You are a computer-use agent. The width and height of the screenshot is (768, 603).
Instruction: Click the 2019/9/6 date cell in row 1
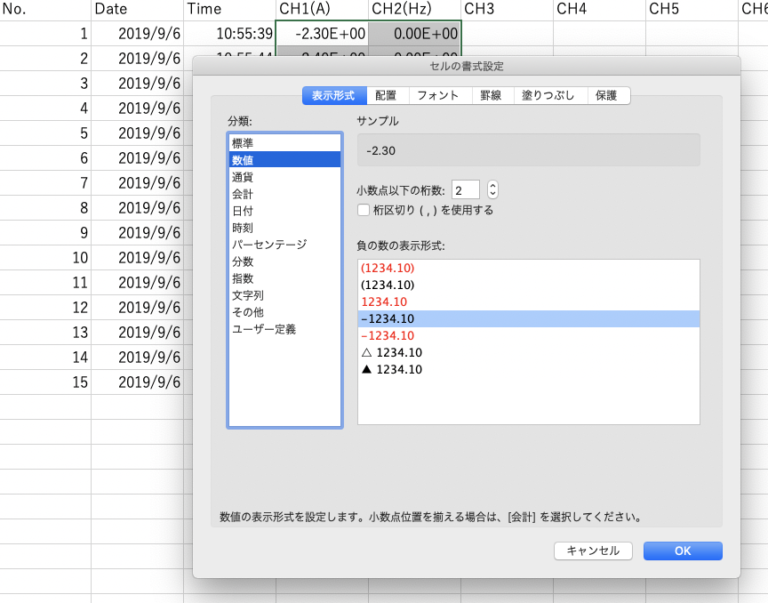tap(137, 33)
